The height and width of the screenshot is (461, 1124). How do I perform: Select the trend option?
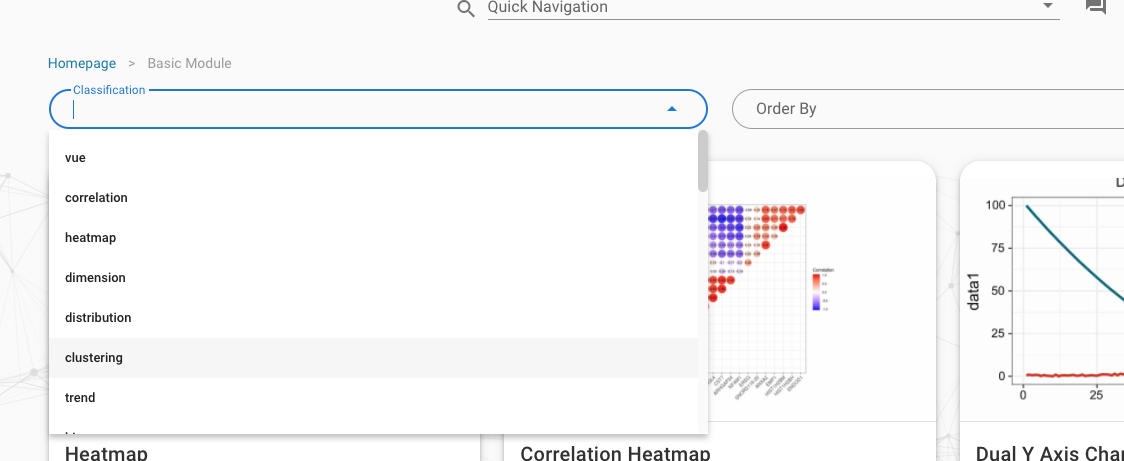(80, 398)
